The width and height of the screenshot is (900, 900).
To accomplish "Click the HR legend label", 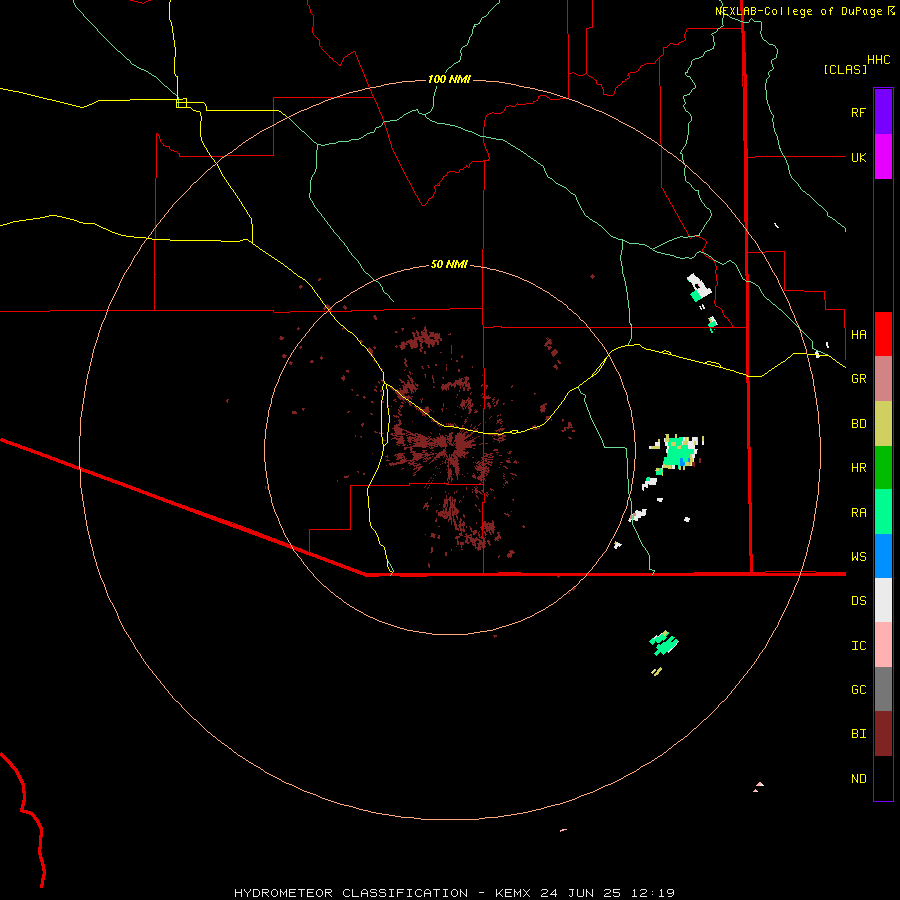I will tap(858, 468).
